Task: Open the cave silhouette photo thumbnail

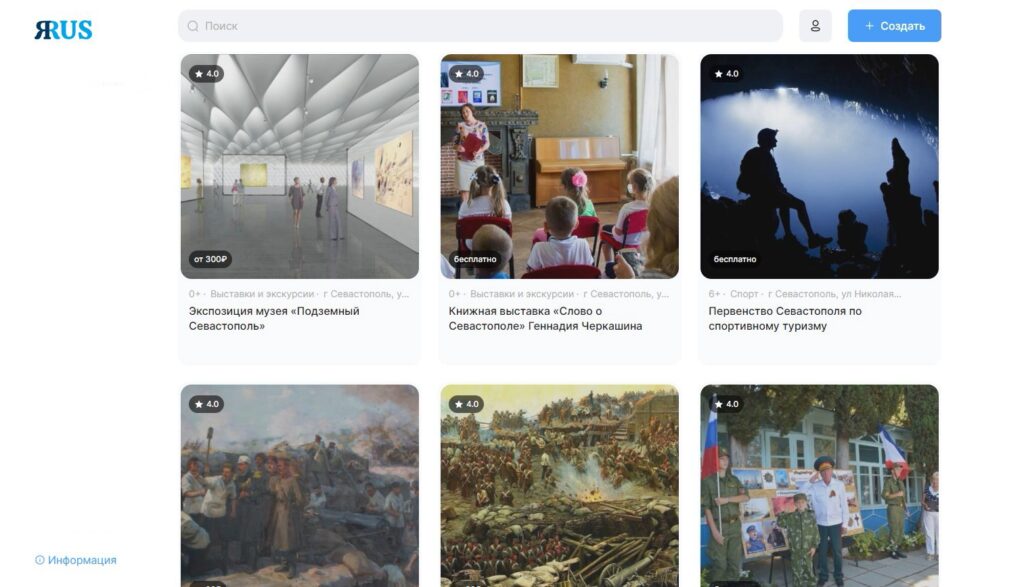Action: tap(820, 167)
